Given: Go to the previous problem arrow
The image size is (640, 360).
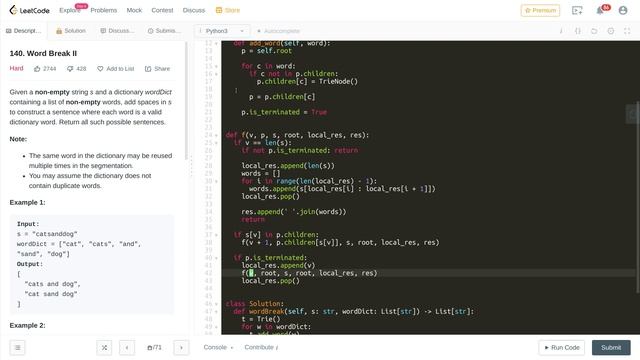Looking at the screenshot, I should point(127,348).
